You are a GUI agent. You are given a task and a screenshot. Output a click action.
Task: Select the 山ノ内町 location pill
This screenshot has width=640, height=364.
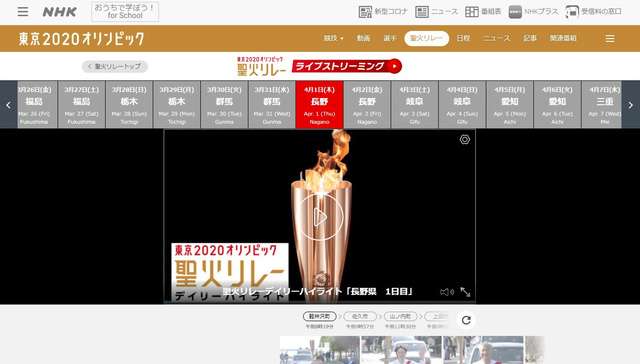point(400,316)
